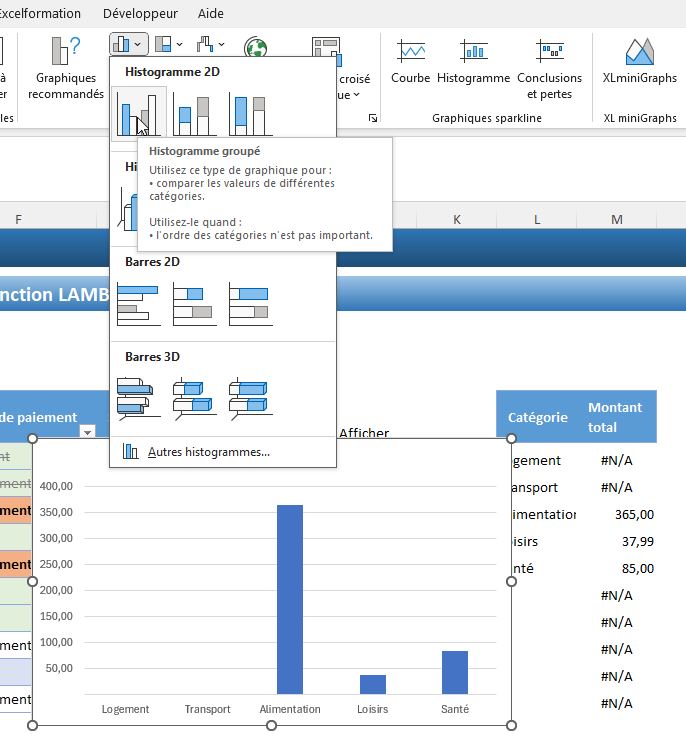The image size is (686, 742).
Task: Open the charts group dialog launcher
Action: 373,118
